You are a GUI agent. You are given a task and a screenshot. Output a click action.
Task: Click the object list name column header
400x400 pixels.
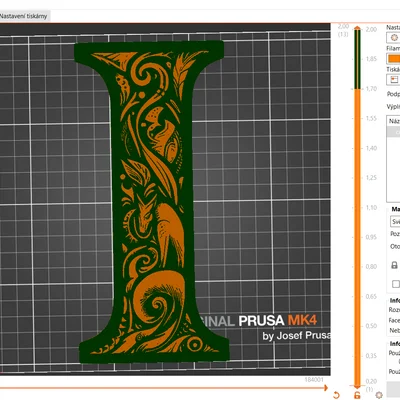pos(394,121)
